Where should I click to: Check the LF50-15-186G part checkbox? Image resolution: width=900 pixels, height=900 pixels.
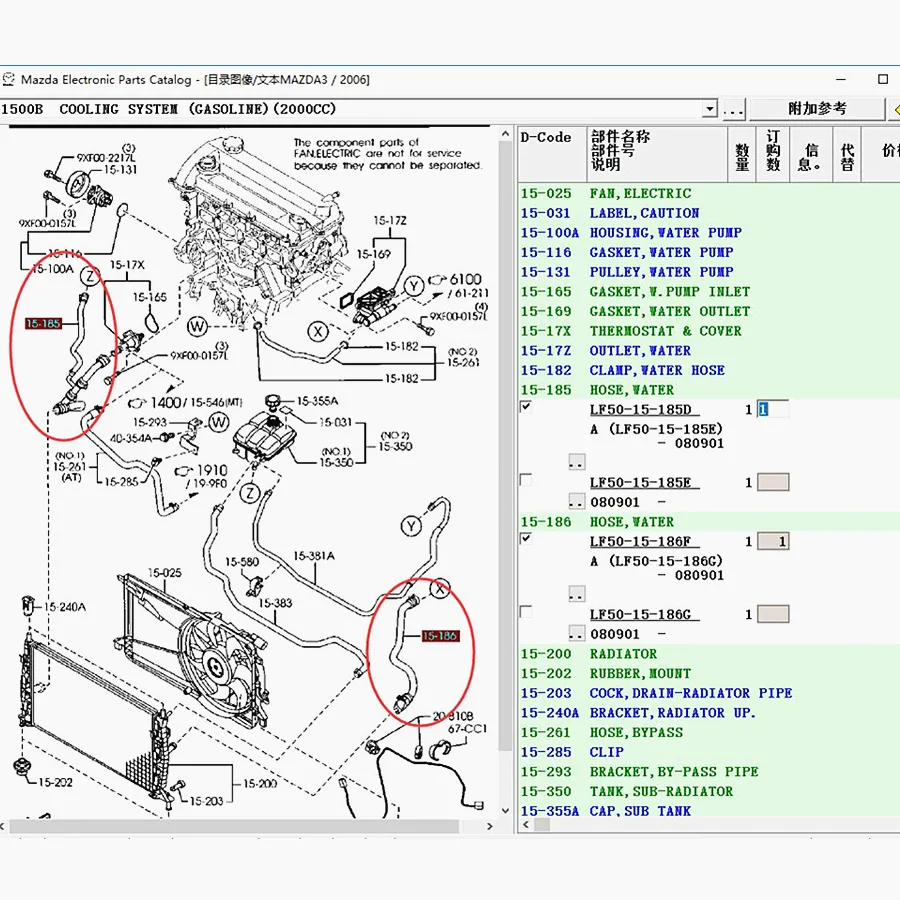(525, 612)
